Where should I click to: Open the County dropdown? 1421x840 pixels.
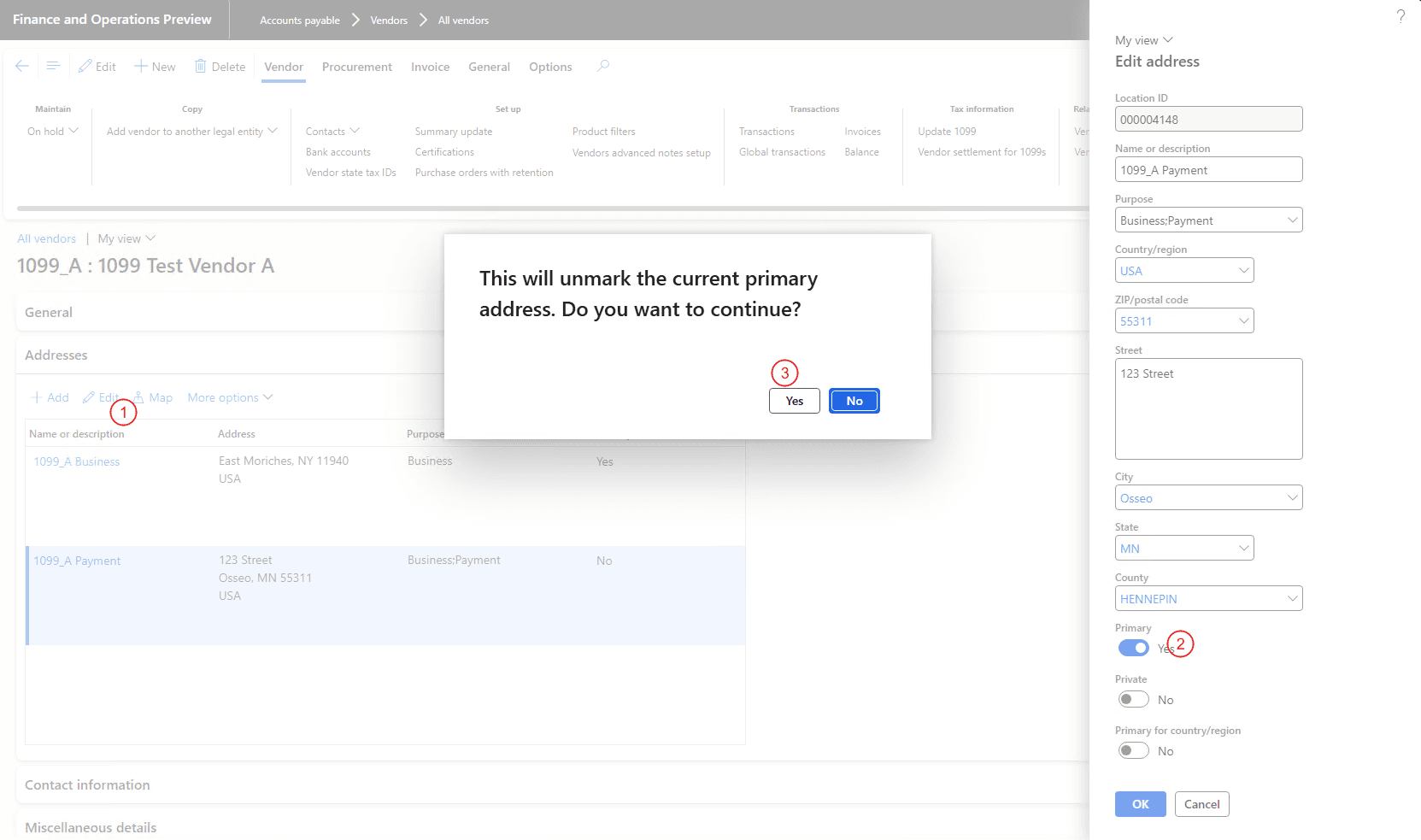1293,599
